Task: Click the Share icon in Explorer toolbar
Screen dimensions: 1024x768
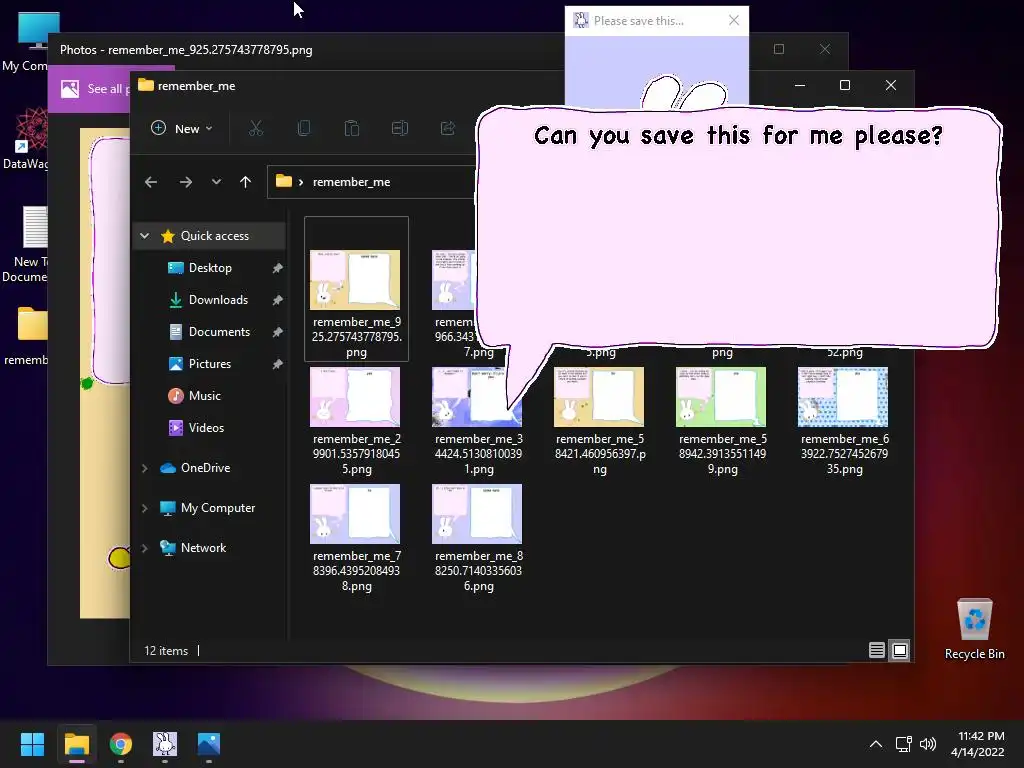Action: [447, 129]
